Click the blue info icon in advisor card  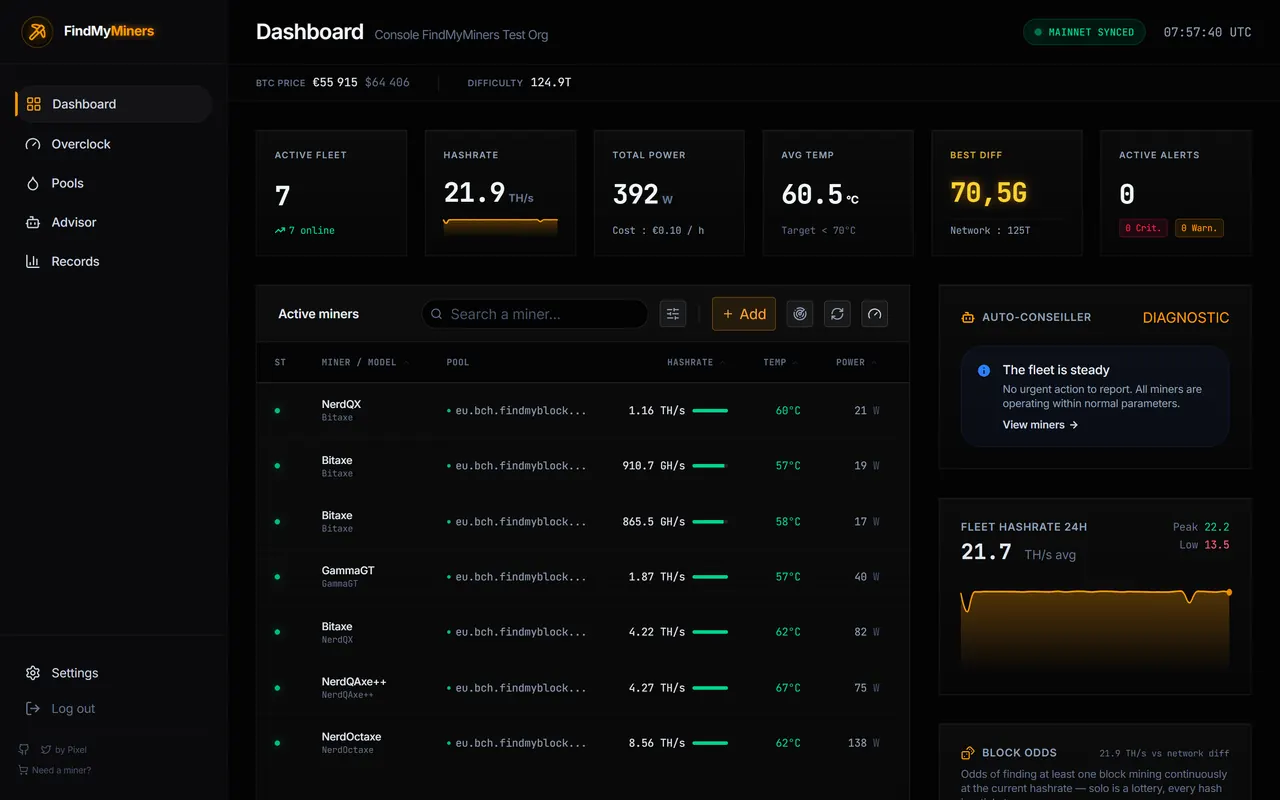[x=983, y=370]
